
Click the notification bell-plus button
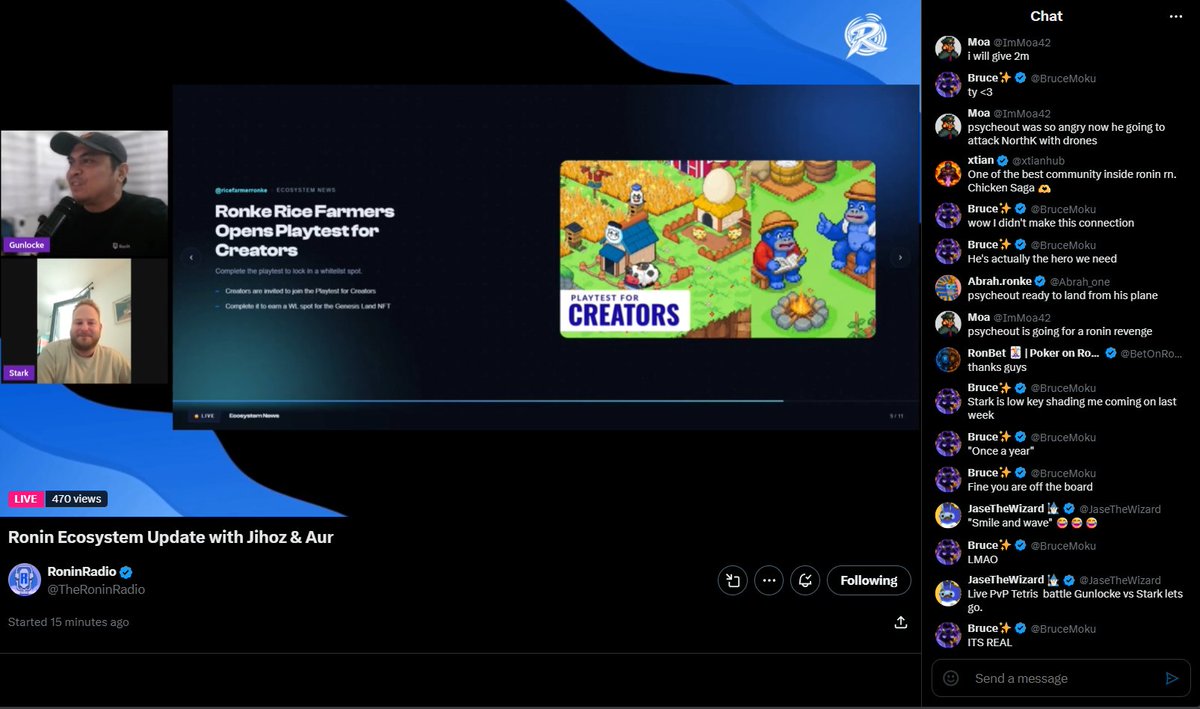[x=804, y=580]
